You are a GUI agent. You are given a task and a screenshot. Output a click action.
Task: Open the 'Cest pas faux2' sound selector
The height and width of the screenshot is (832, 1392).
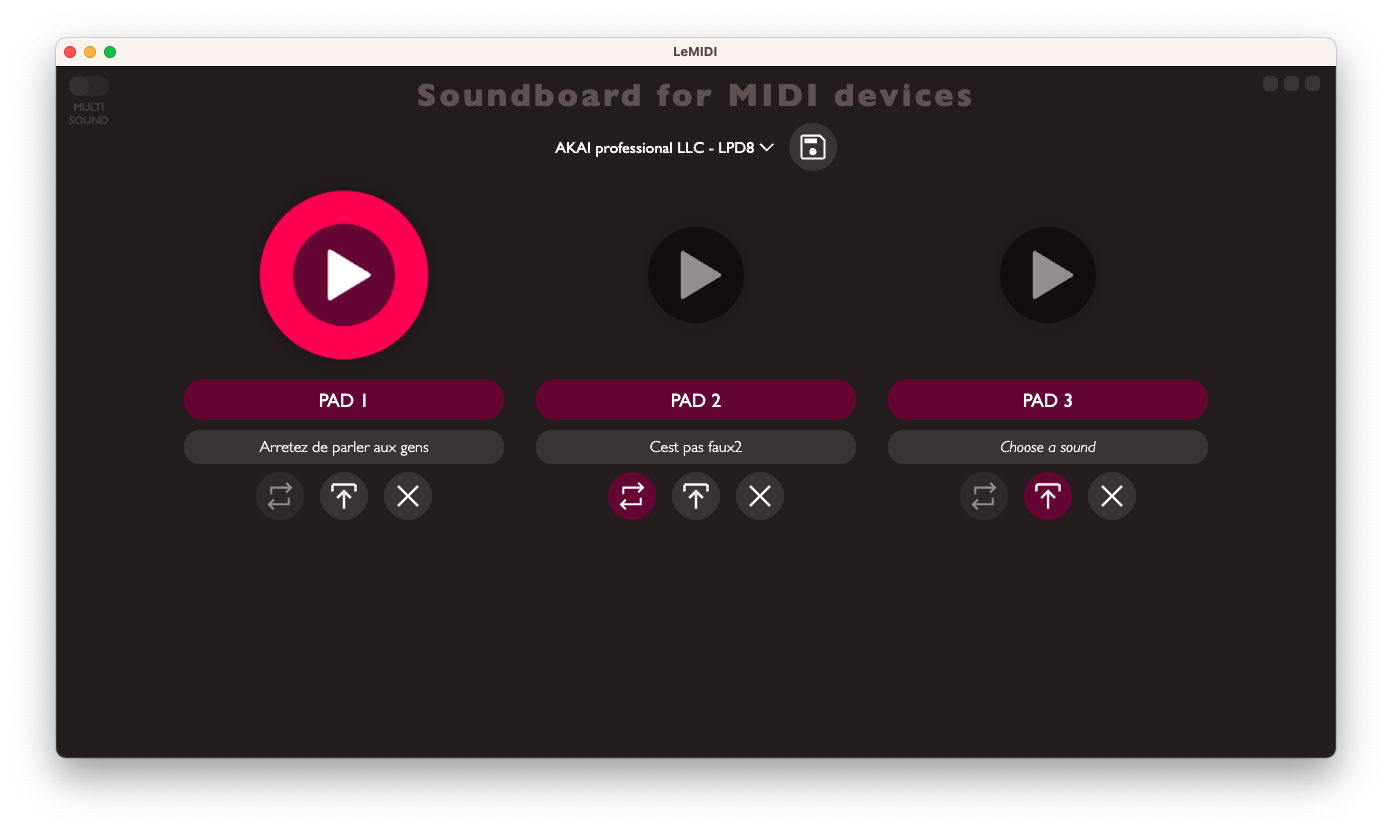[696, 447]
